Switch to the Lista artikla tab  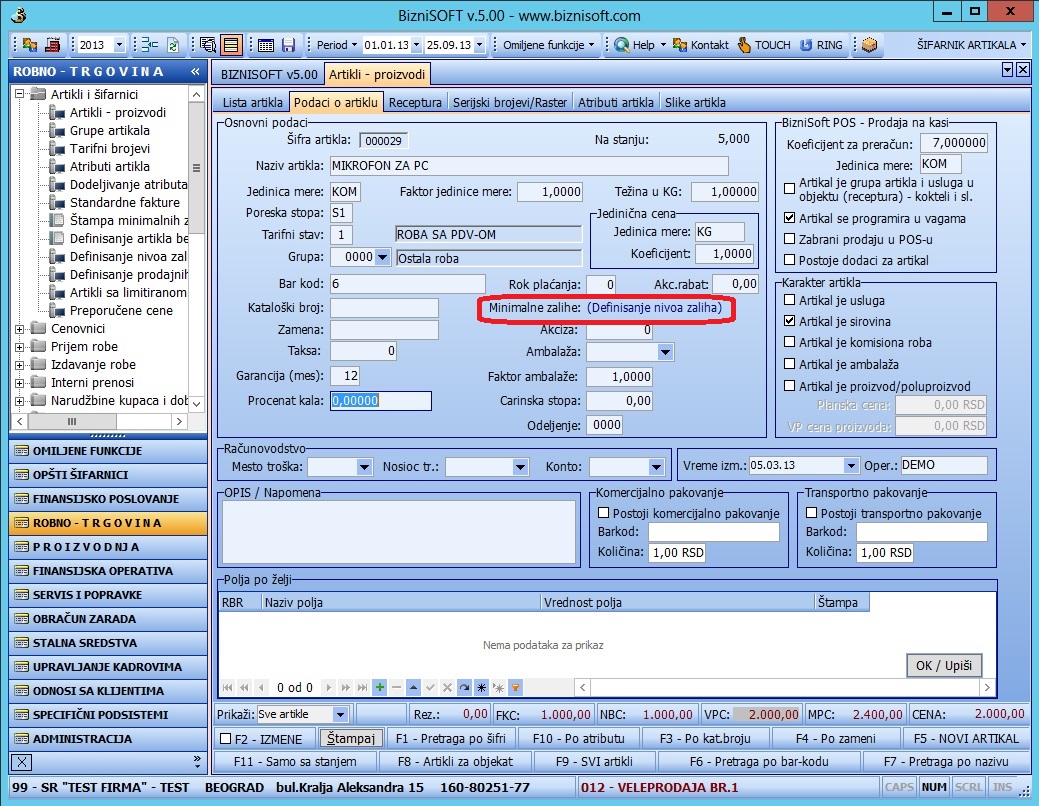click(252, 102)
